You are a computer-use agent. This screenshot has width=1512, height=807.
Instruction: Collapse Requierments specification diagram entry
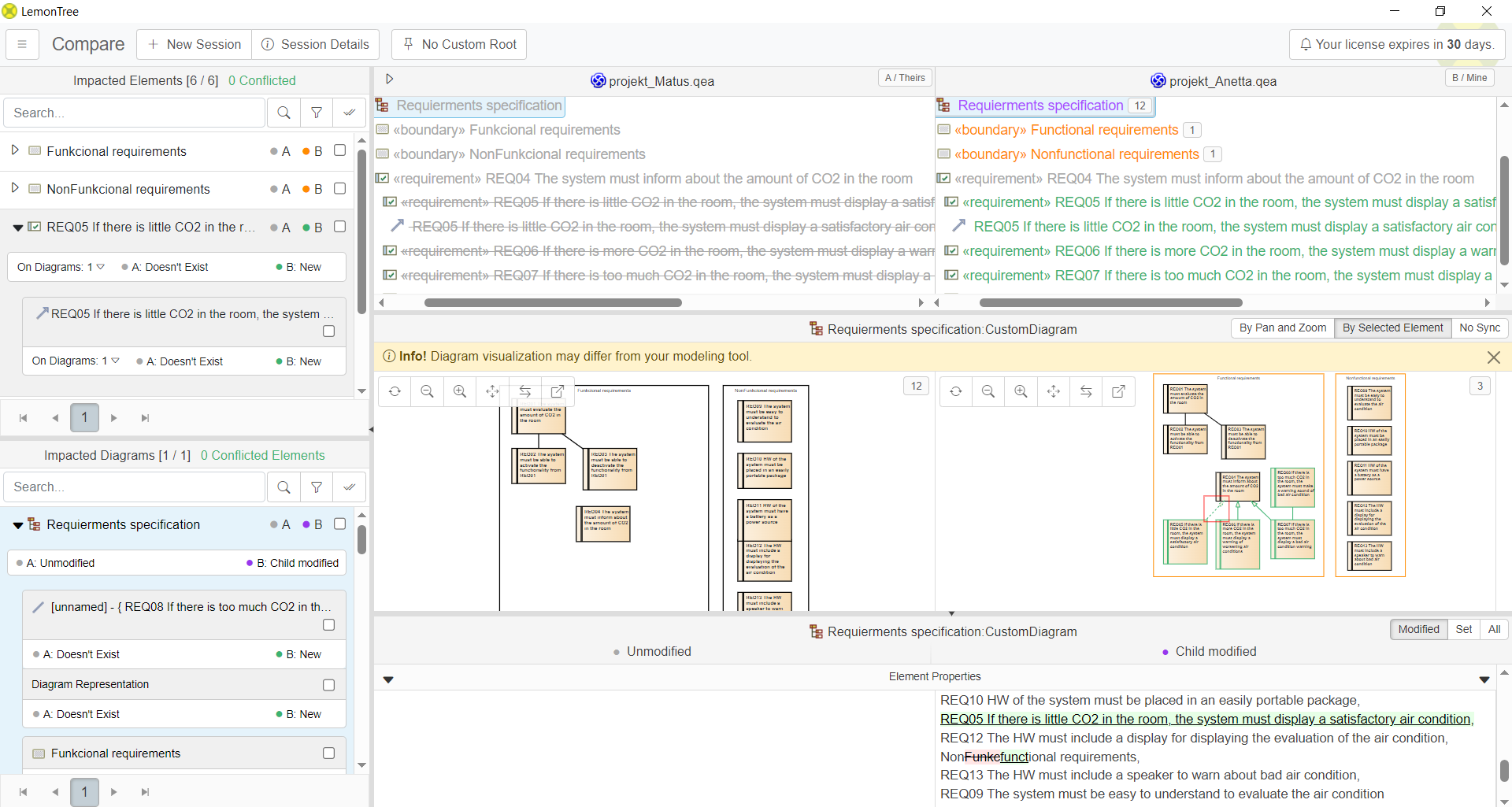(x=17, y=525)
